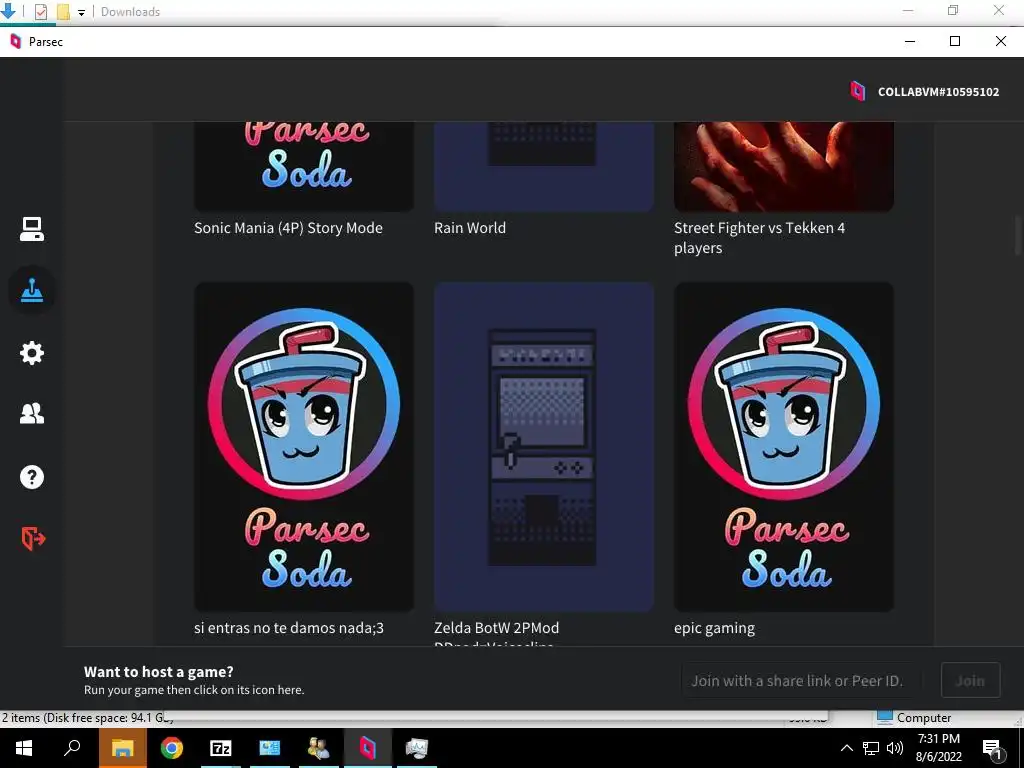Click the 'Zelda BotW 2PMod' title text
The height and width of the screenshot is (768, 1024).
click(496, 628)
